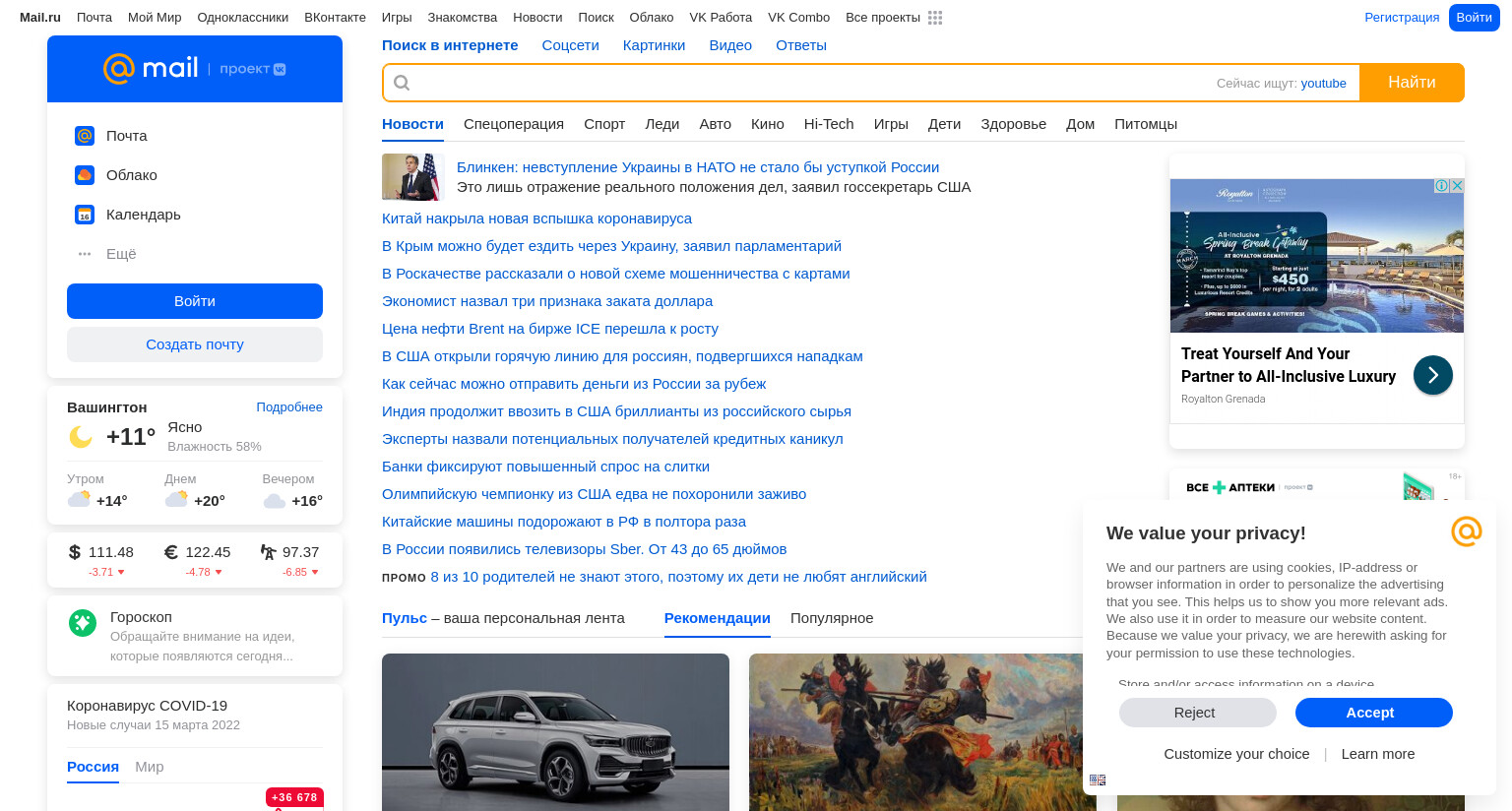Expand the Ещё three-dots item in sidebar
The height and width of the screenshot is (811, 1512).
(85, 254)
